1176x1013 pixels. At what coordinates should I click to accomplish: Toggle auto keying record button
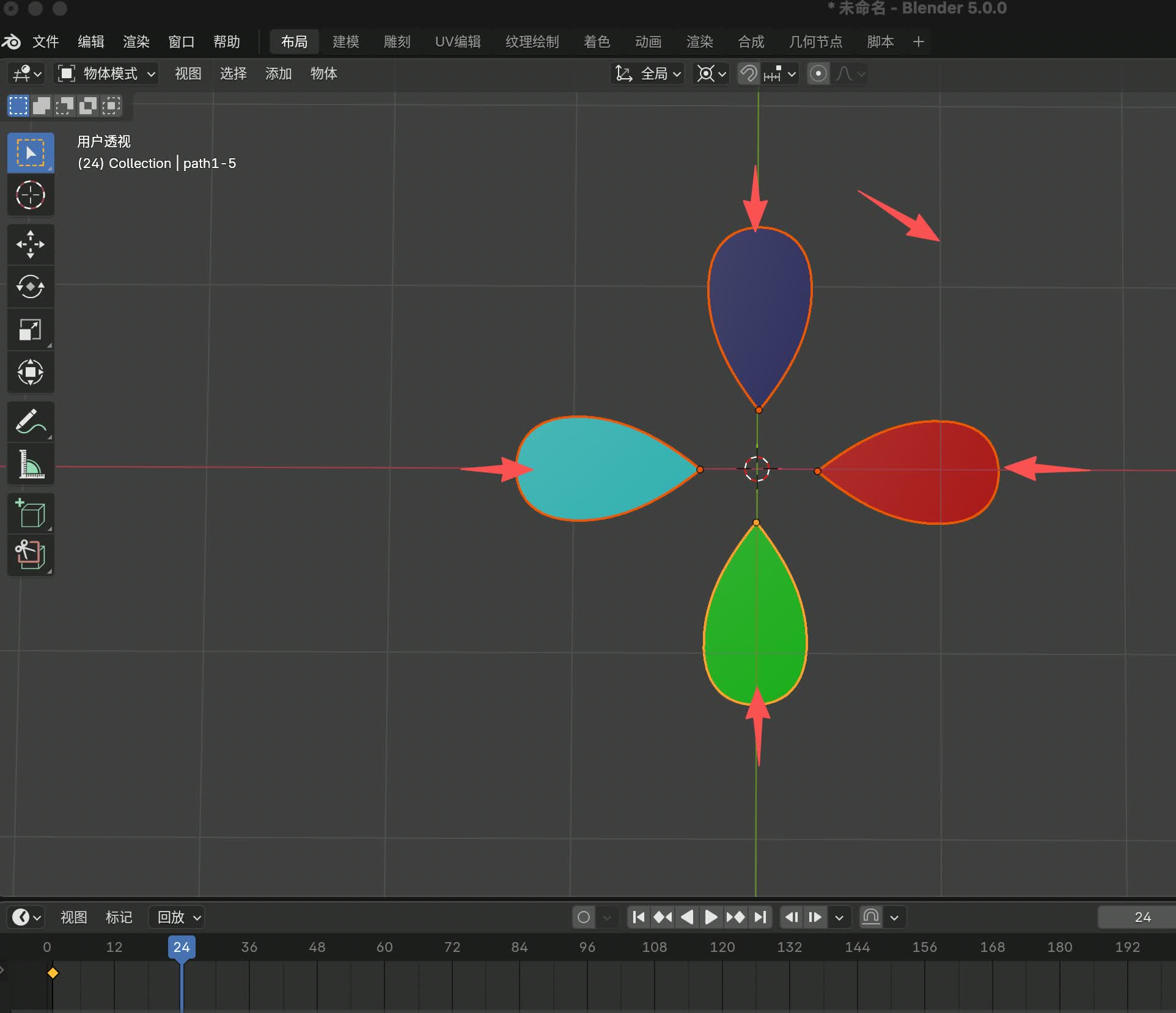point(584,917)
